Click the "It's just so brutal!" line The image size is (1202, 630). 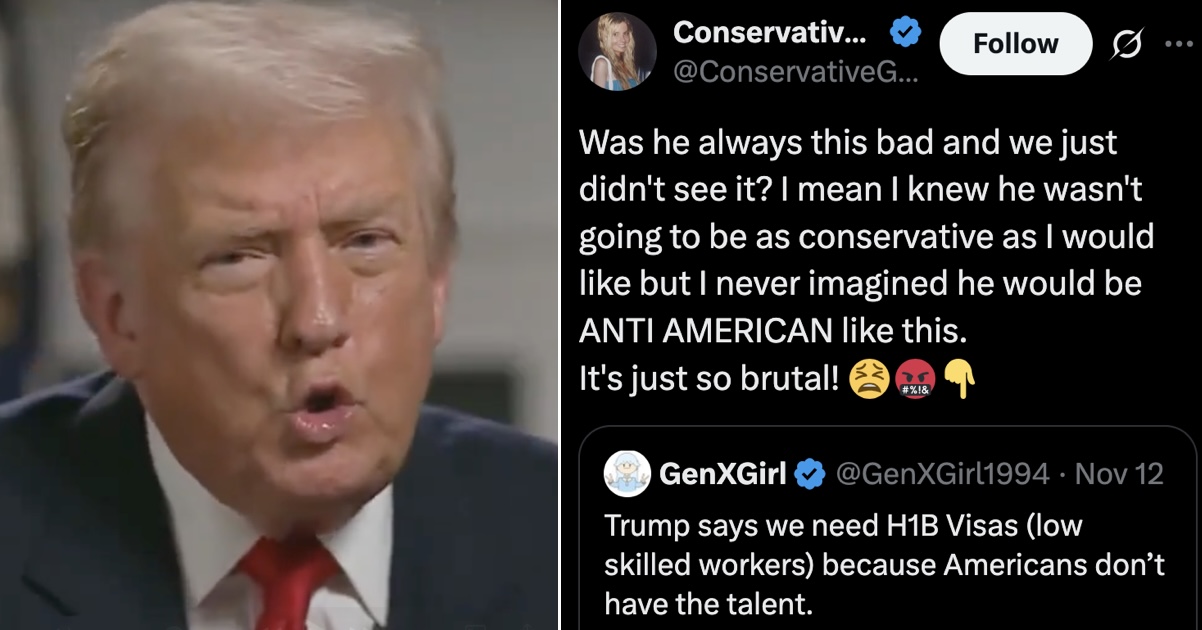710,379
